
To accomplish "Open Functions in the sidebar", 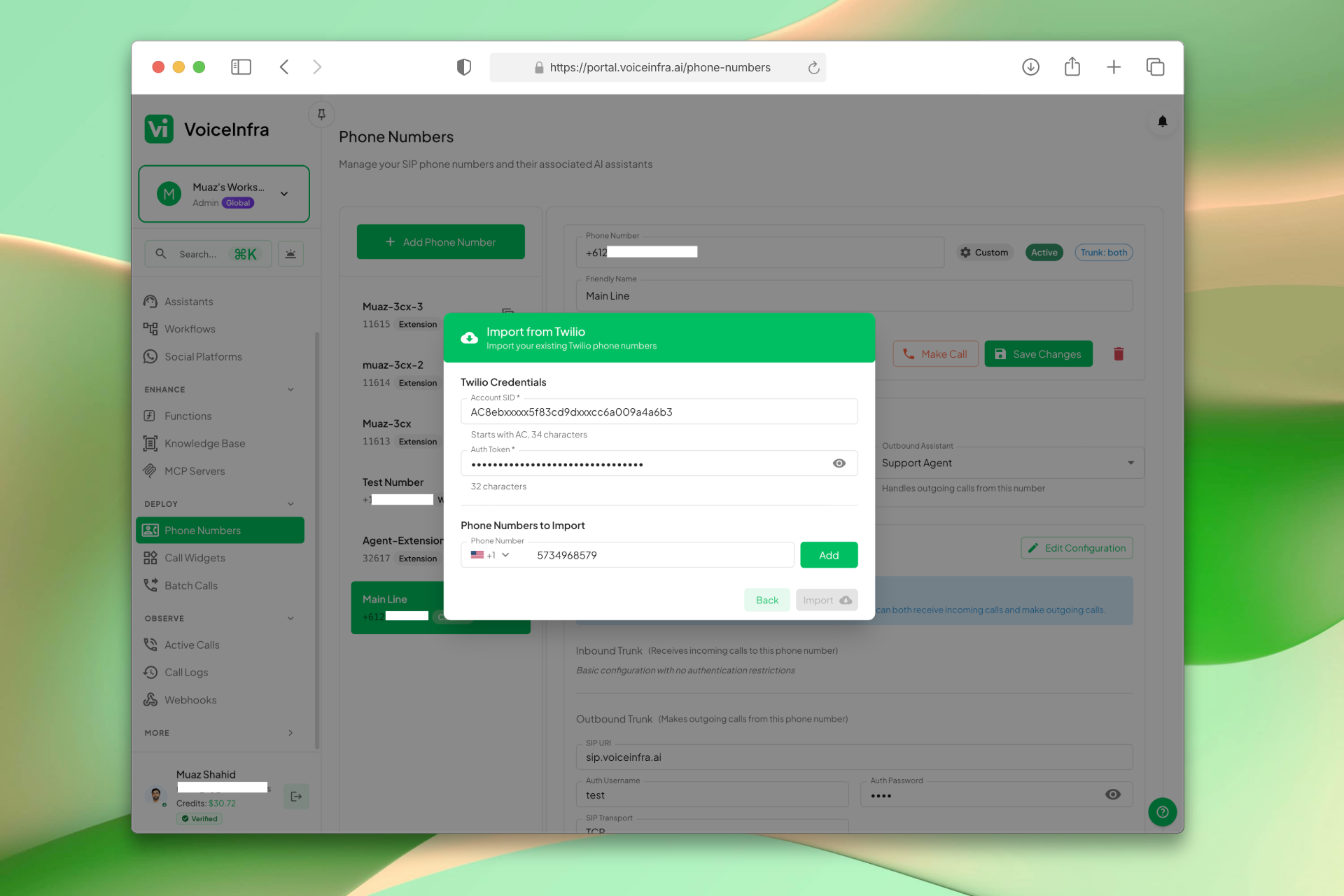I will [x=220, y=416].
